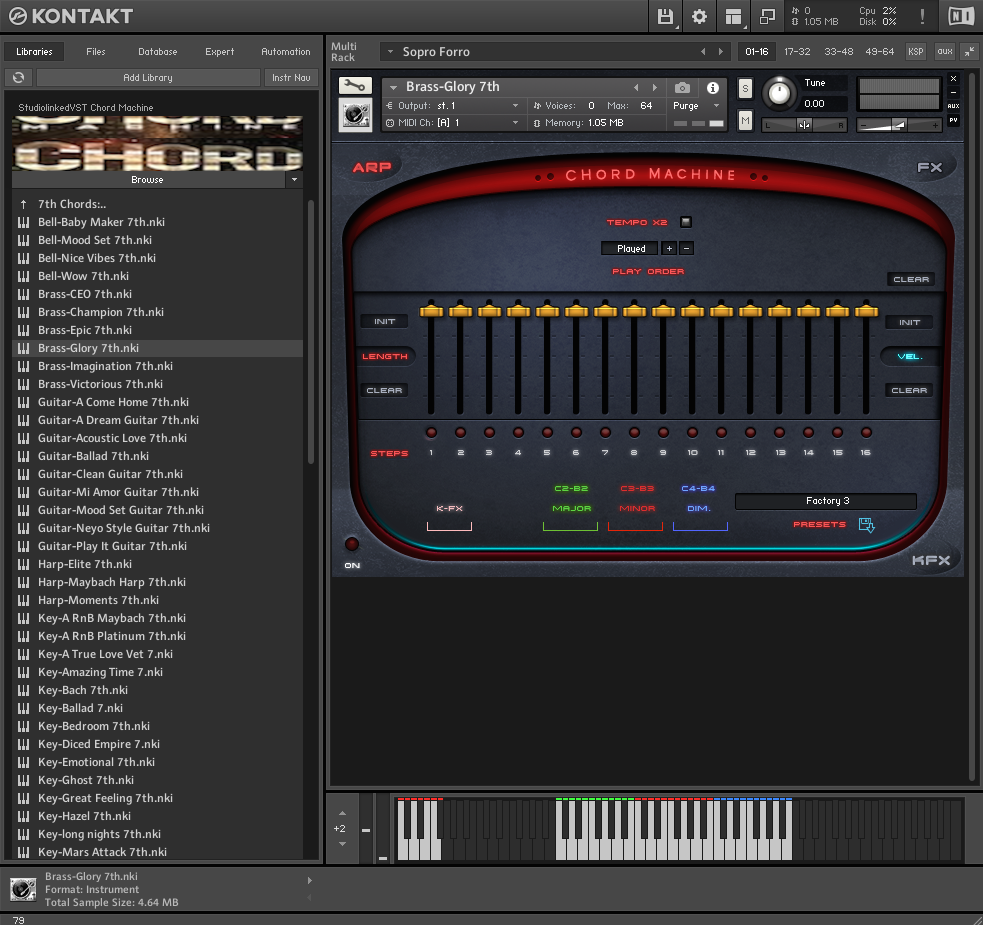Open the Factory 3 presets menu
The height and width of the screenshot is (925, 983).
826,501
